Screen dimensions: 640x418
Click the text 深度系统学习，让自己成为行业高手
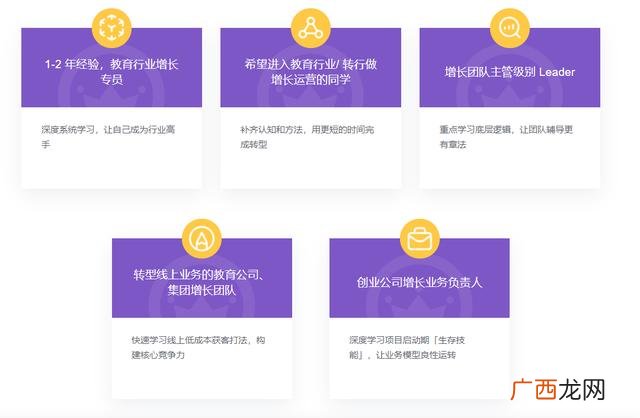pyautogui.click(x=108, y=137)
